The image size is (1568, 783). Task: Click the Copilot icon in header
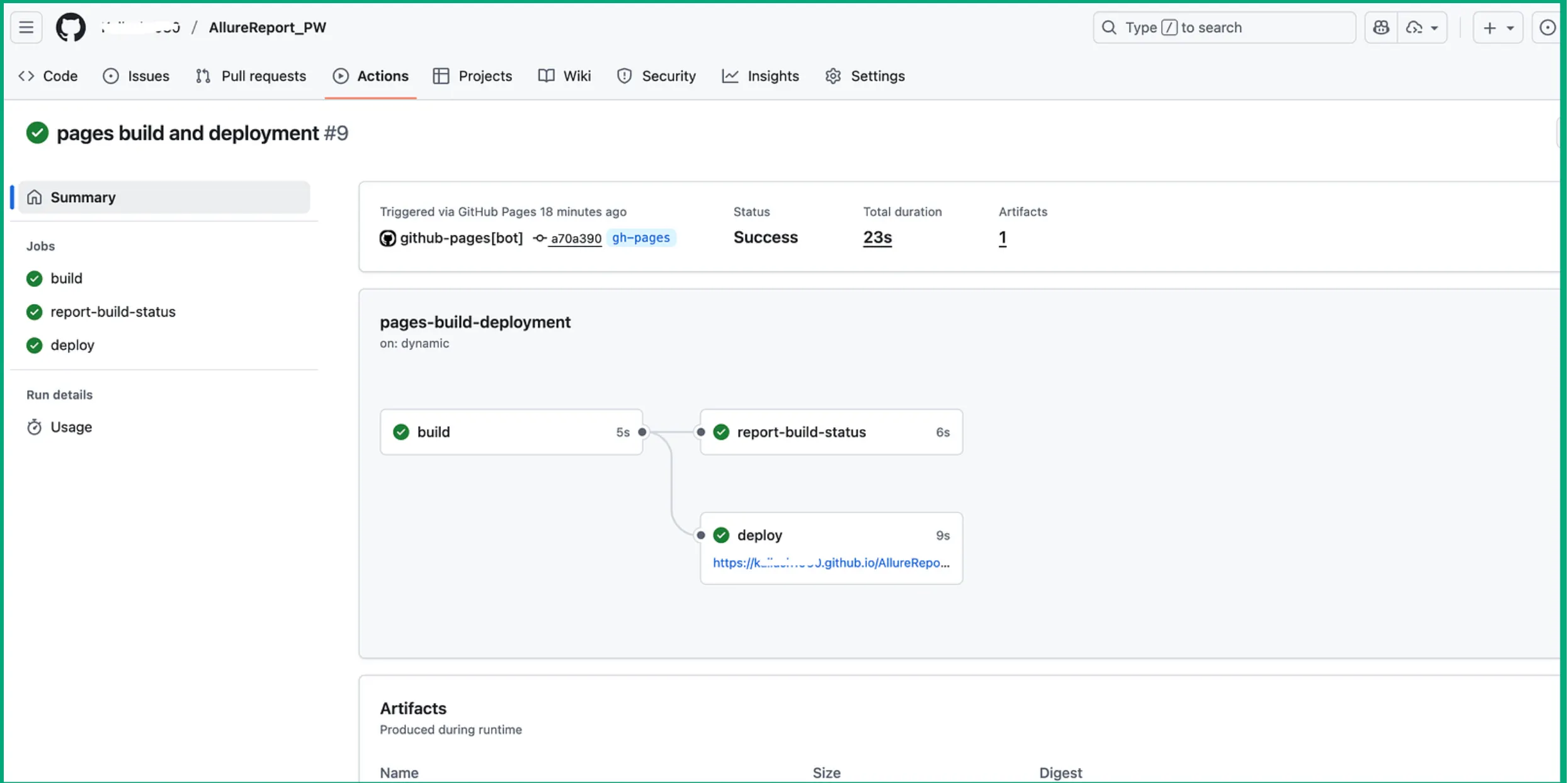pos(1381,28)
